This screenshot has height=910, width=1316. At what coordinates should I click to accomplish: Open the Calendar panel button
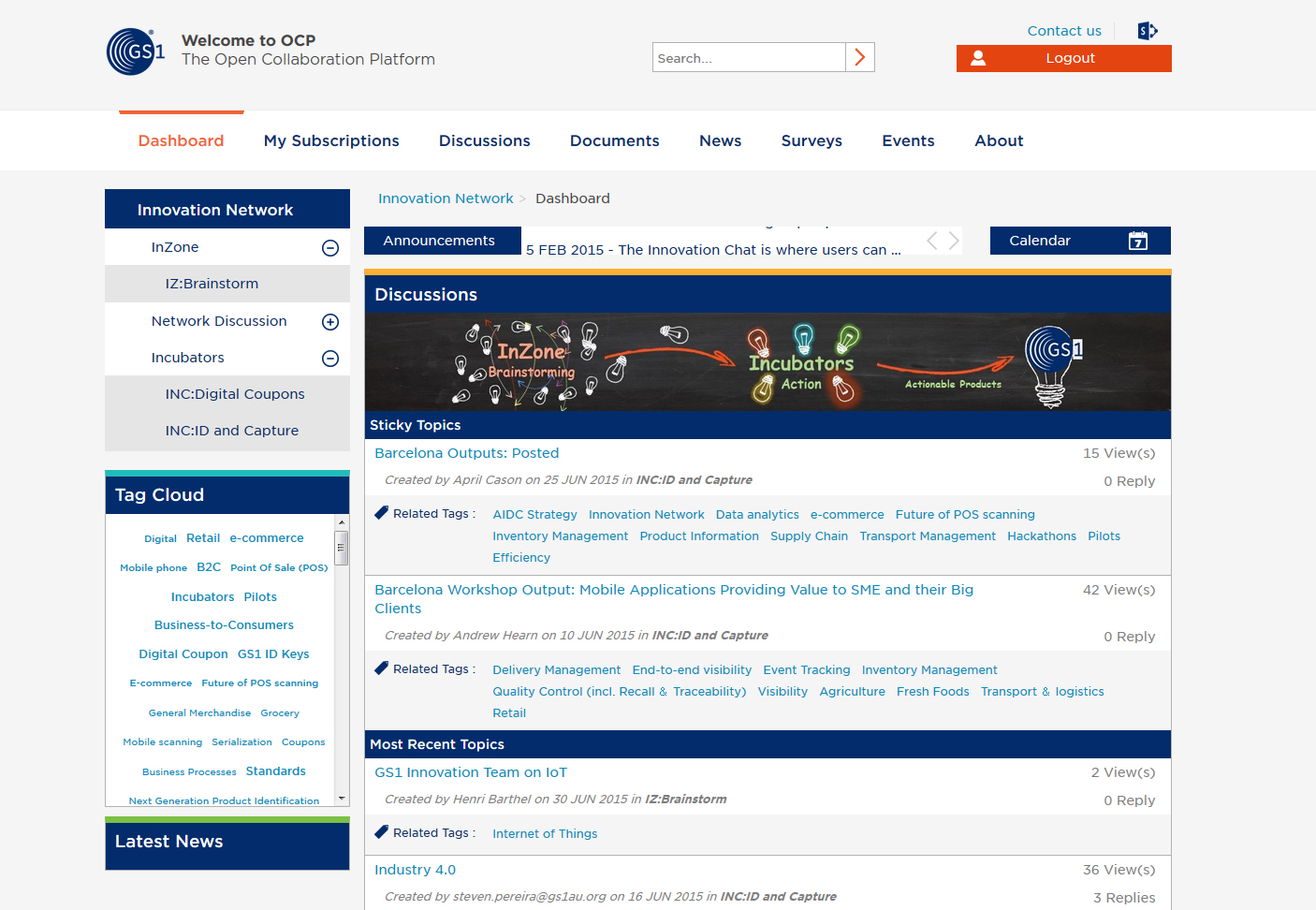pos(1080,241)
